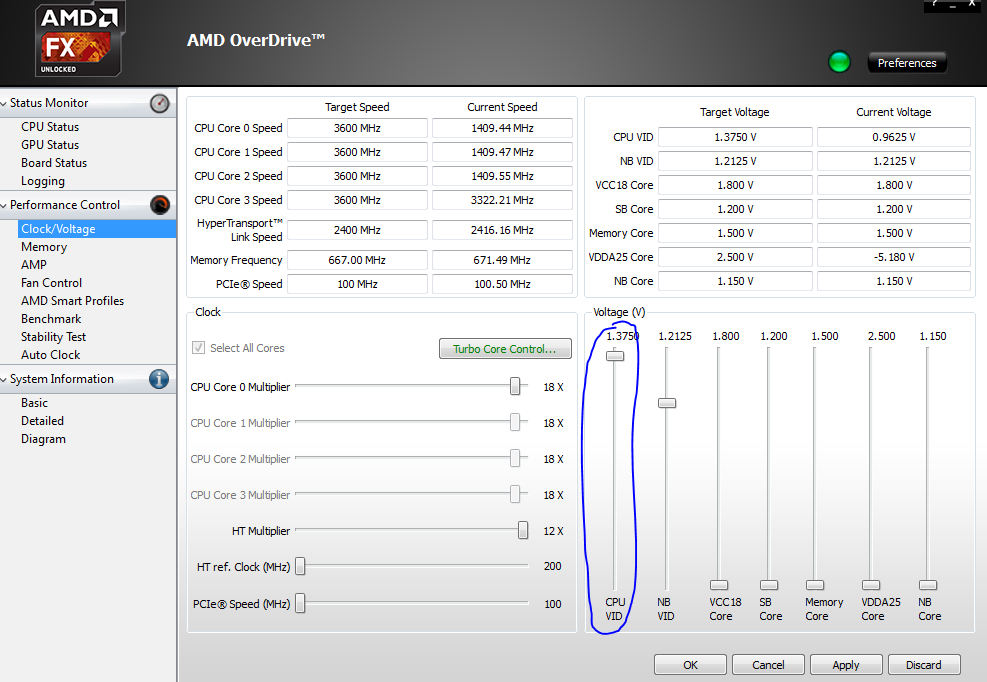
Task: Click the CPU VID voltage slider handle
Action: pos(615,356)
